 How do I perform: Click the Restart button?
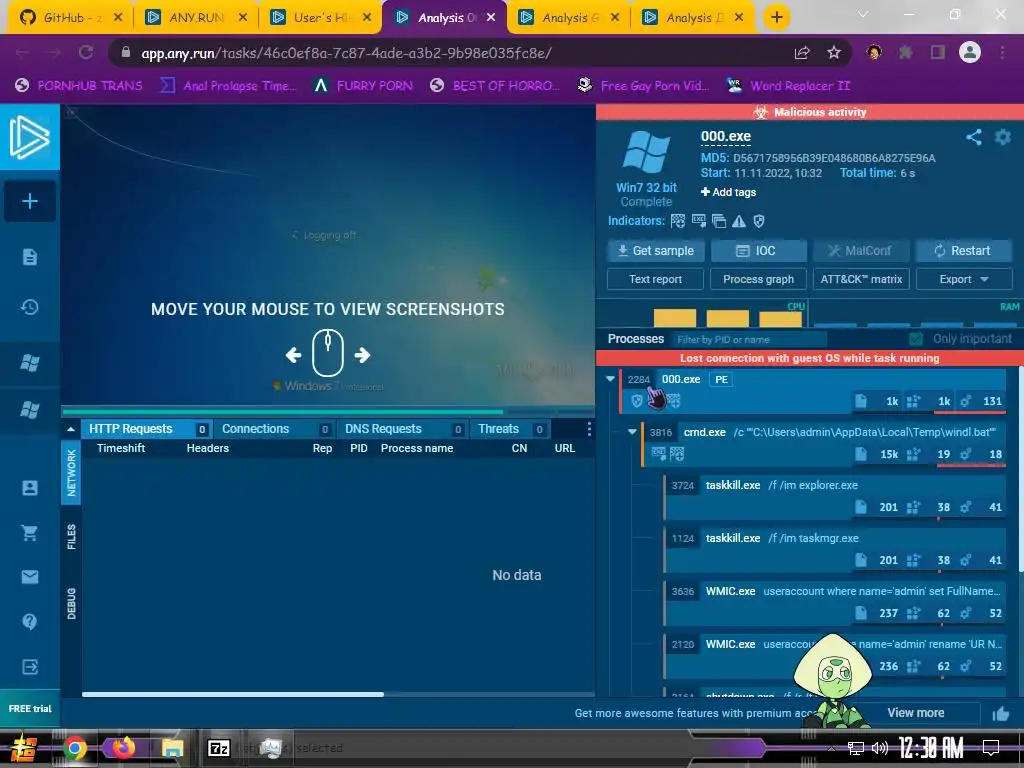[x=964, y=251]
